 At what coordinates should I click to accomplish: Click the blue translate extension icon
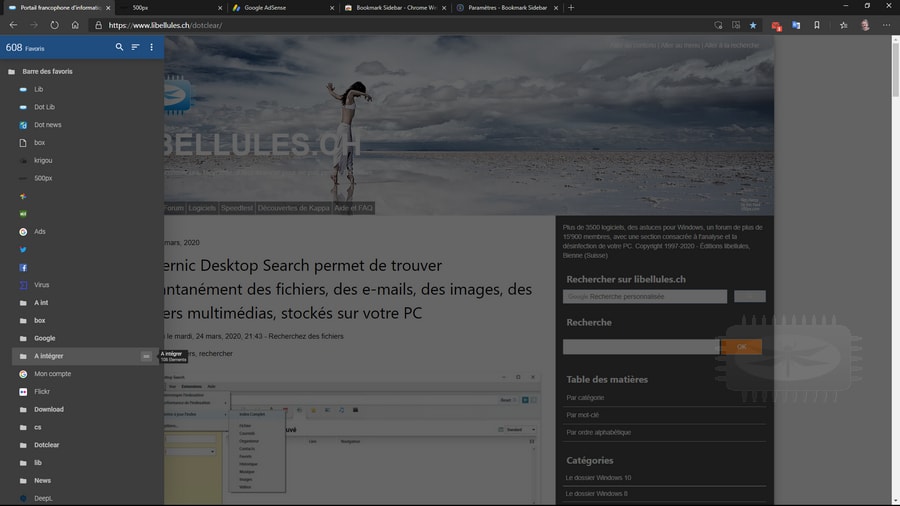coord(796,25)
